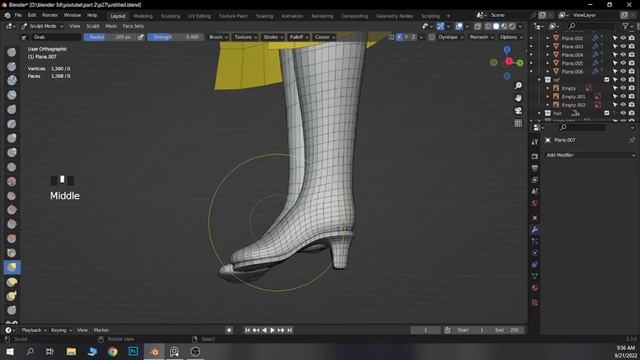This screenshot has width=640, height=360.
Task: Click the zoom magnifier icon in the viewport
Action: pyautogui.click(x=518, y=86)
